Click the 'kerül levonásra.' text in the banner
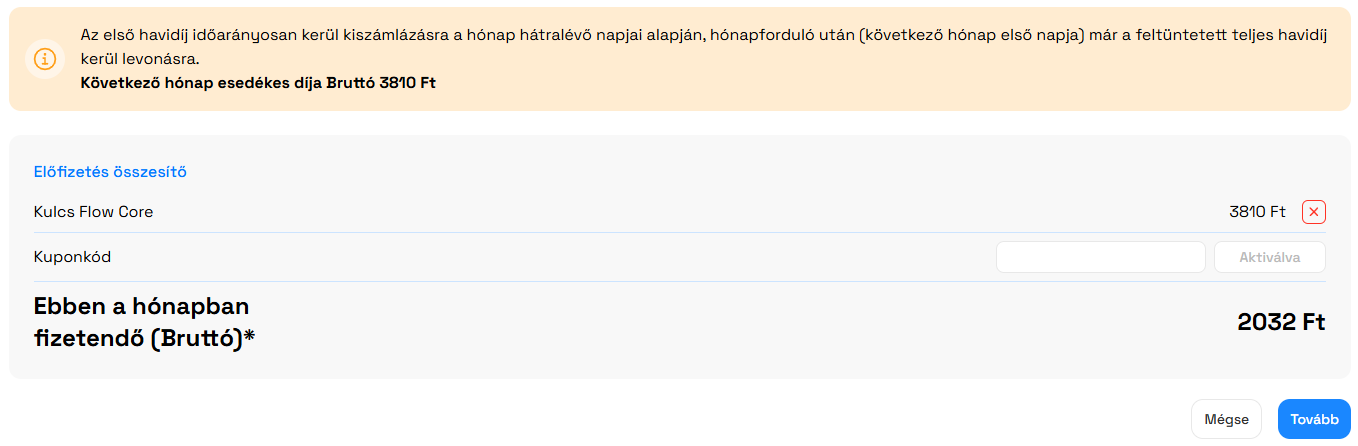The width and height of the screenshot is (1358, 446). (x=139, y=59)
